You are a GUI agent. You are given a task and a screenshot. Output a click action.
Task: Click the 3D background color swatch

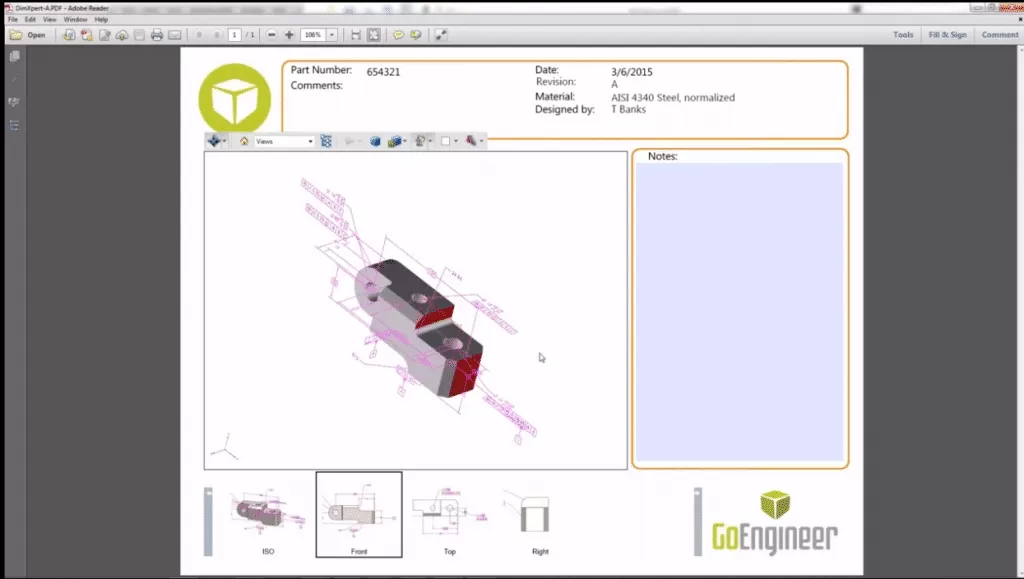tap(445, 141)
